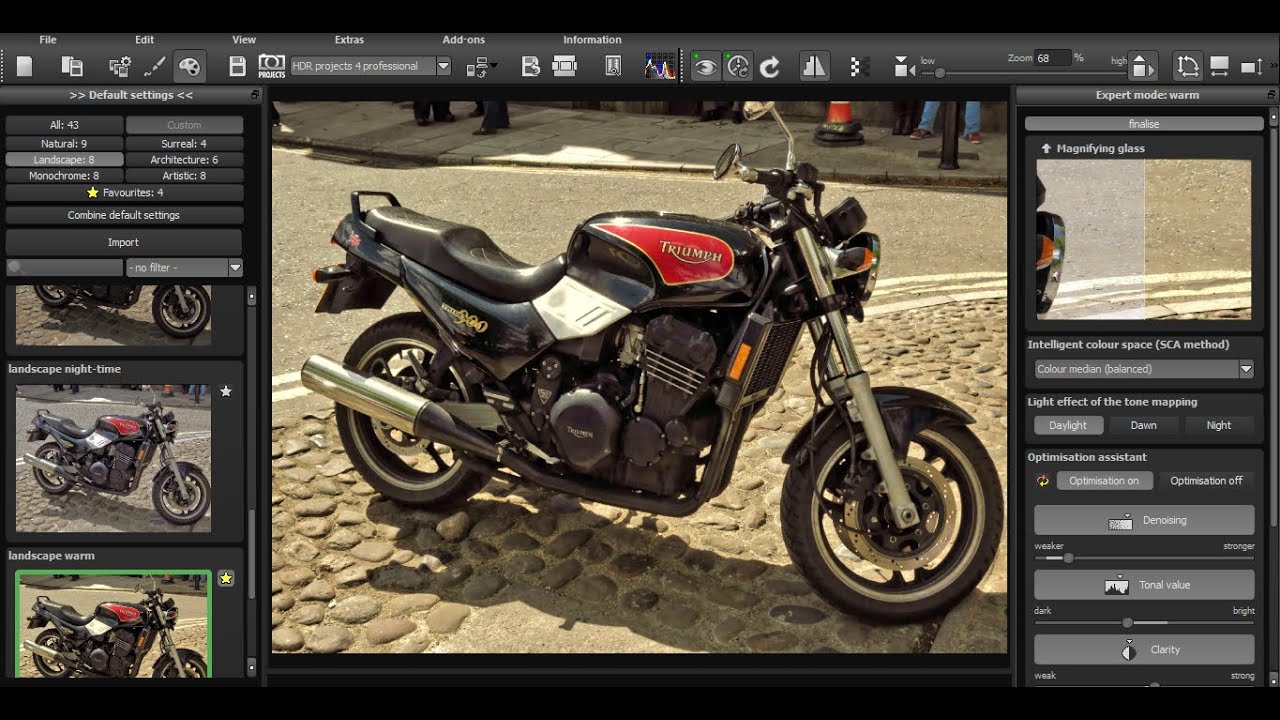
Task: Open the Extras menu
Action: (349, 40)
